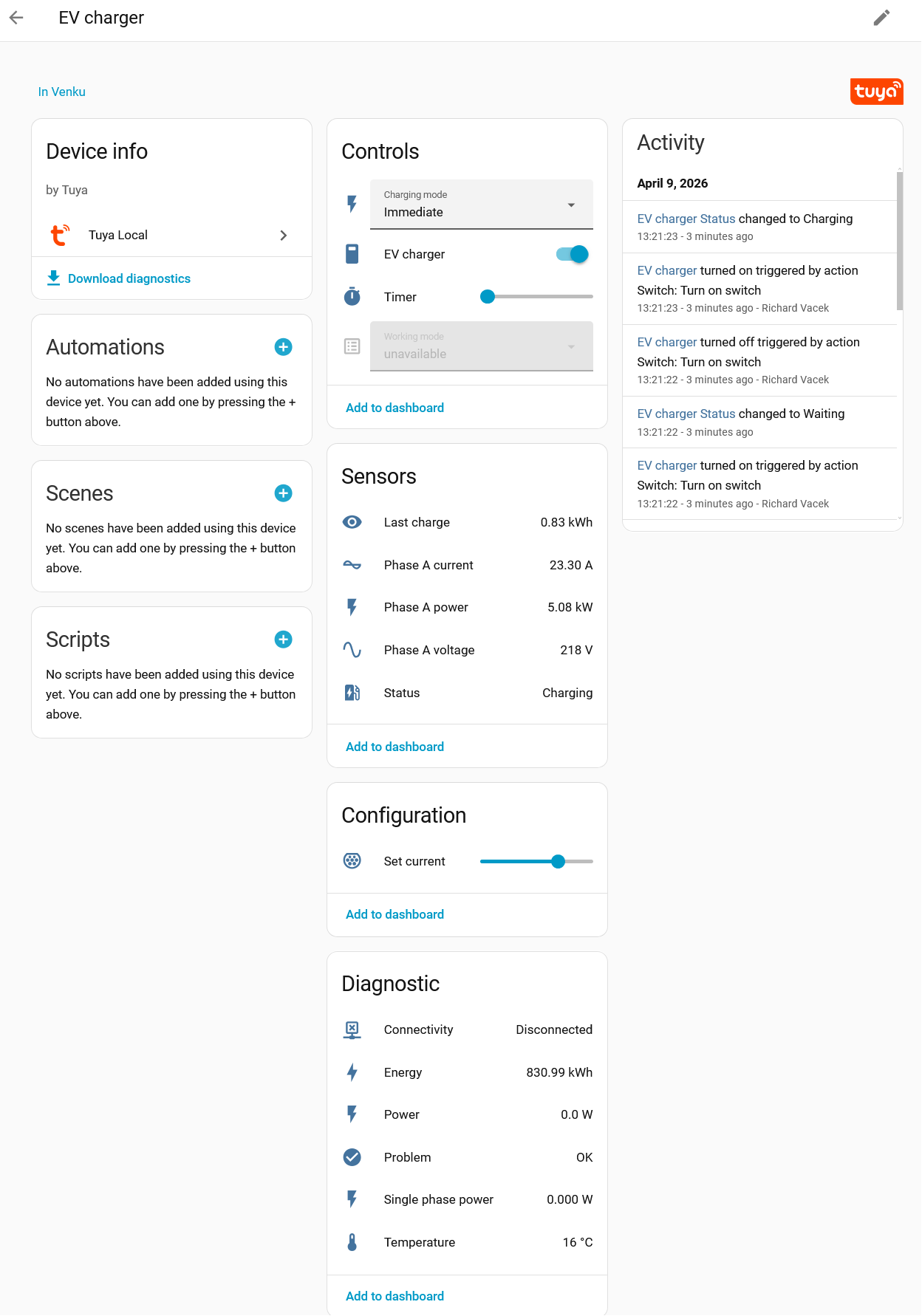Click the Tuya brand logo

click(876, 92)
